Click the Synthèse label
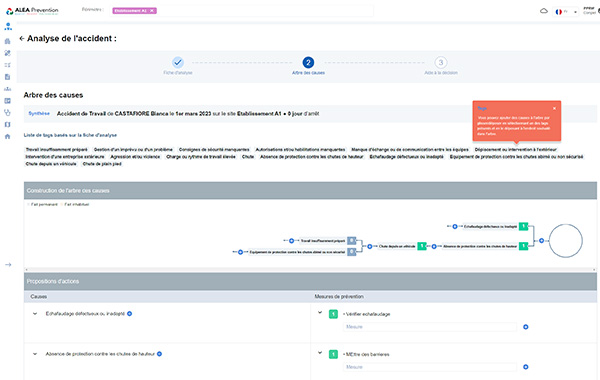Image resolution: width=600 pixels, height=380 pixels. pyautogui.click(x=39, y=114)
